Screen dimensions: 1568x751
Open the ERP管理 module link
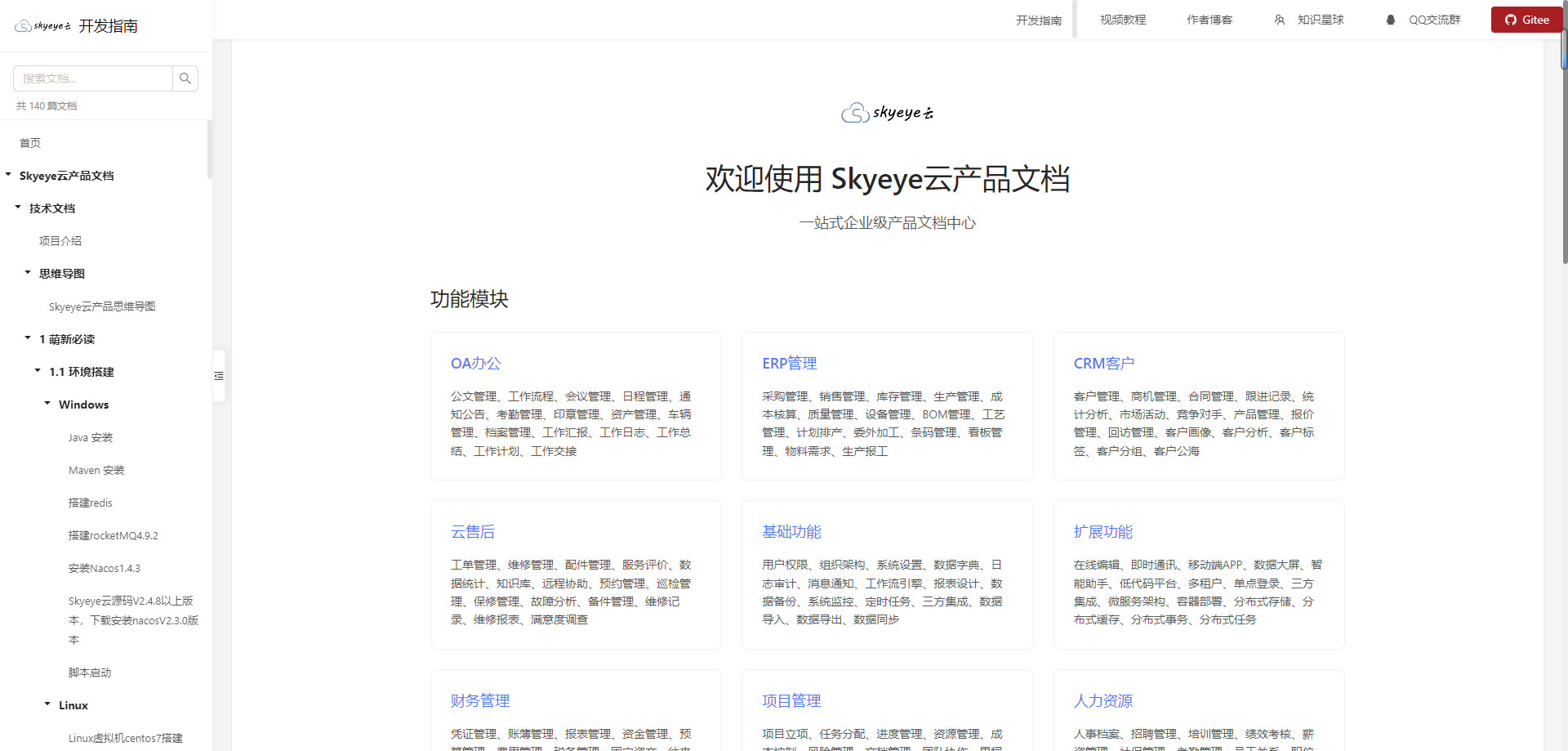(789, 364)
